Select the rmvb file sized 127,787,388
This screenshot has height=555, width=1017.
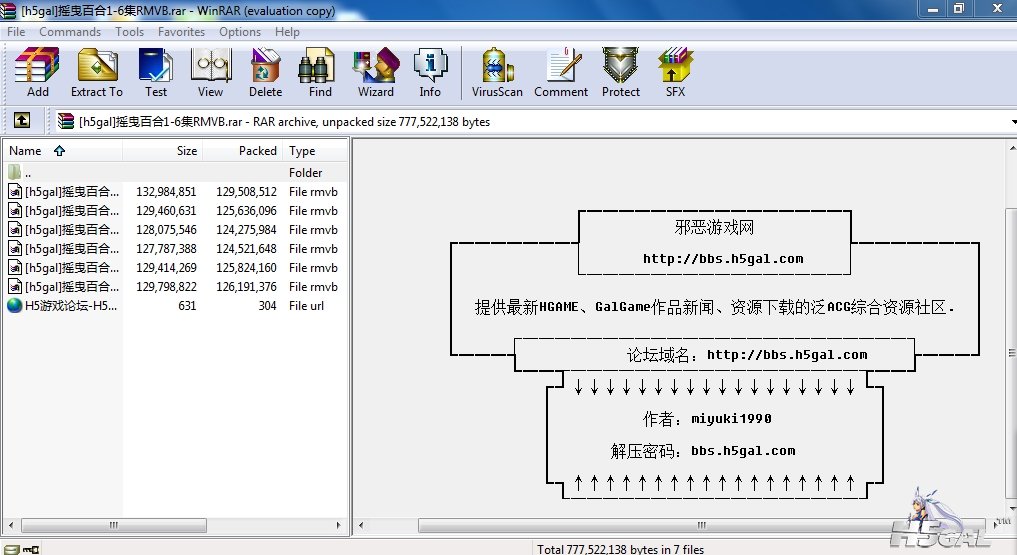(x=175, y=248)
